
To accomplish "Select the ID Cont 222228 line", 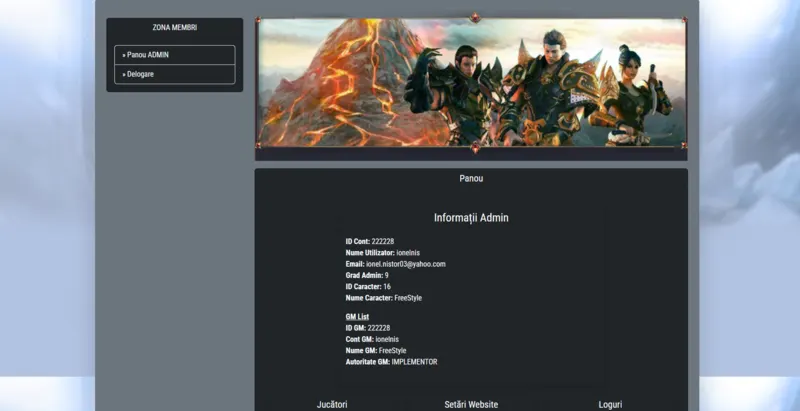I will pos(370,241).
